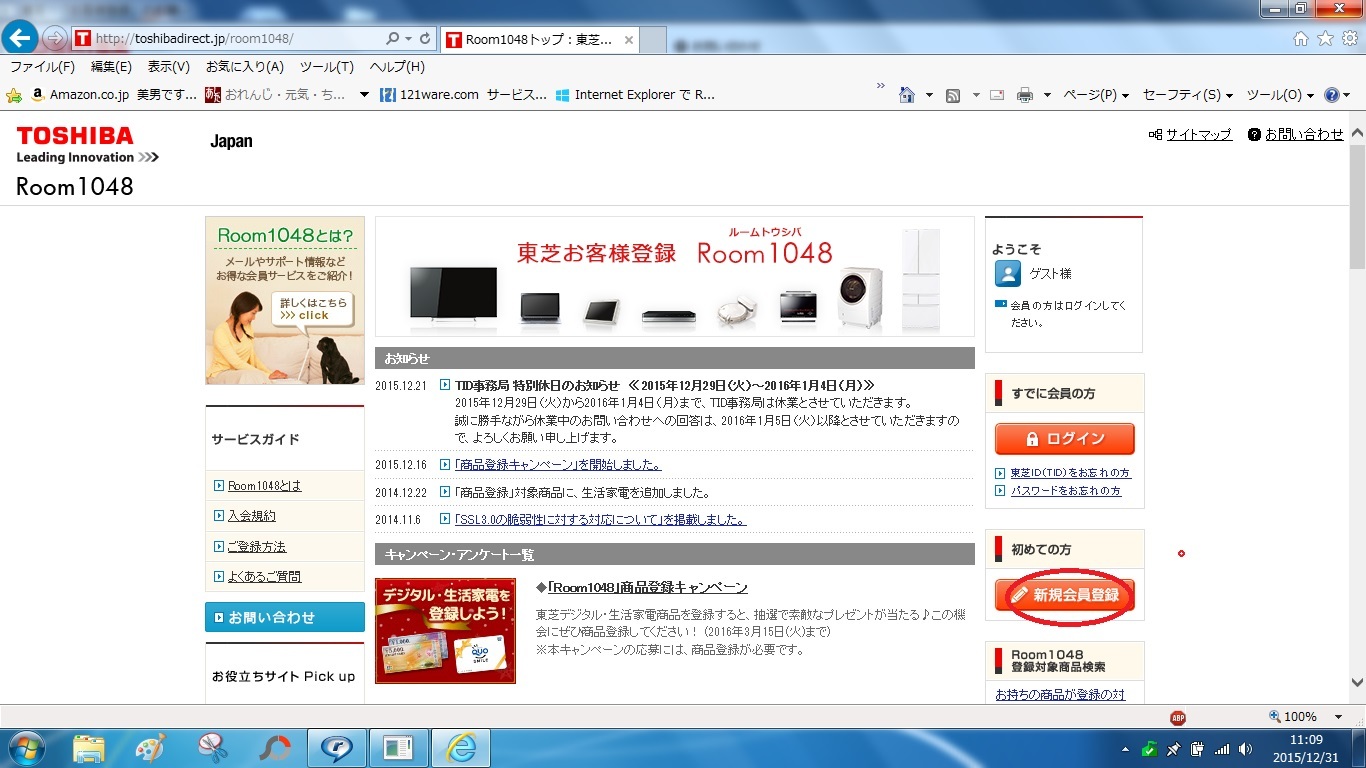Open the ページ(P) dropdown menu
Image resolution: width=1366 pixels, height=768 pixels.
coord(1096,95)
